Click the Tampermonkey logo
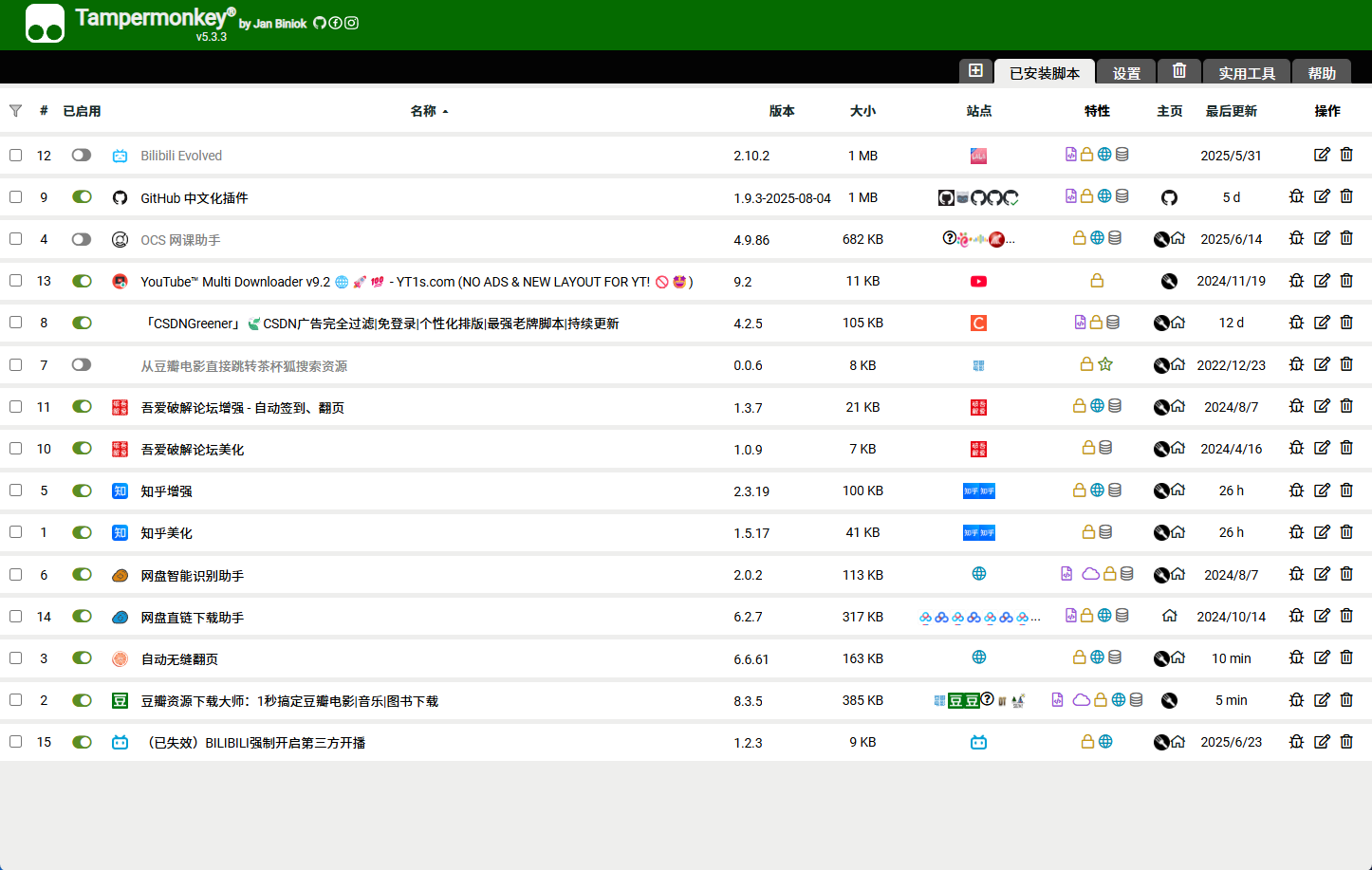Screen dimensions: 1372x870 pyautogui.click(x=45, y=24)
